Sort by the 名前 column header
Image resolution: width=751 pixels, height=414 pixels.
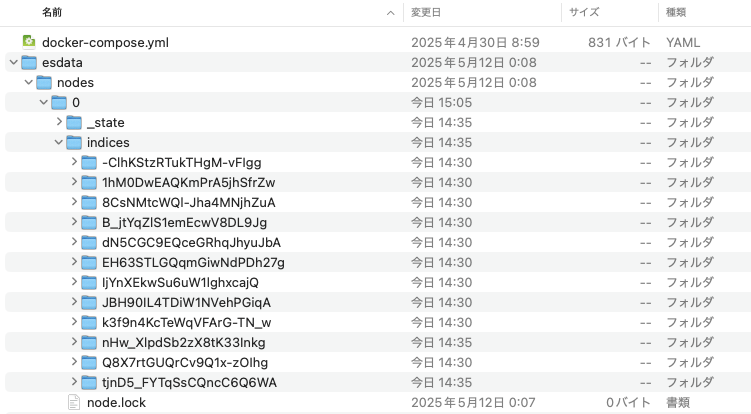[x=52, y=12]
